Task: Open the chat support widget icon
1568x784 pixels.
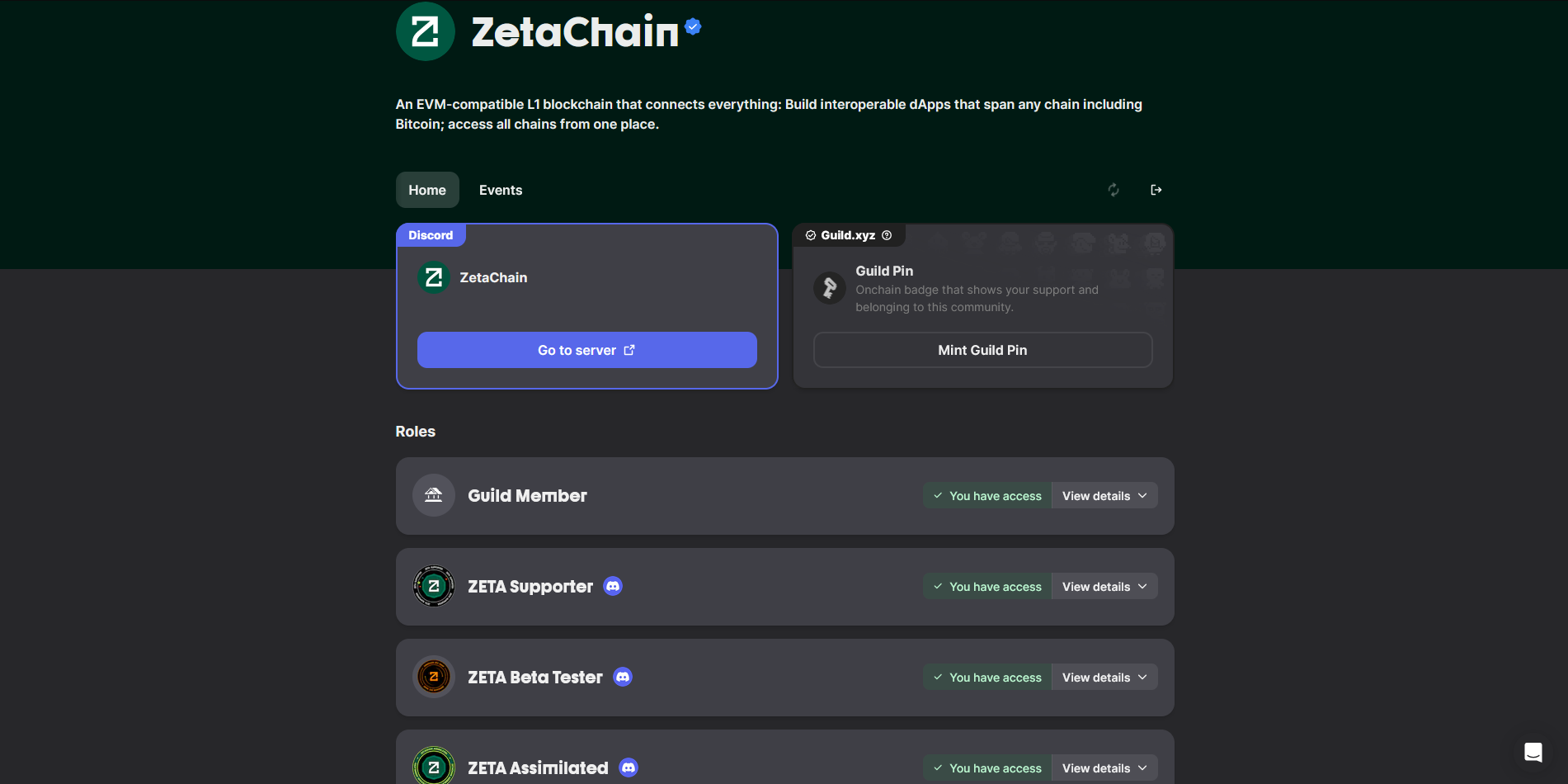Action: pyautogui.click(x=1533, y=752)
